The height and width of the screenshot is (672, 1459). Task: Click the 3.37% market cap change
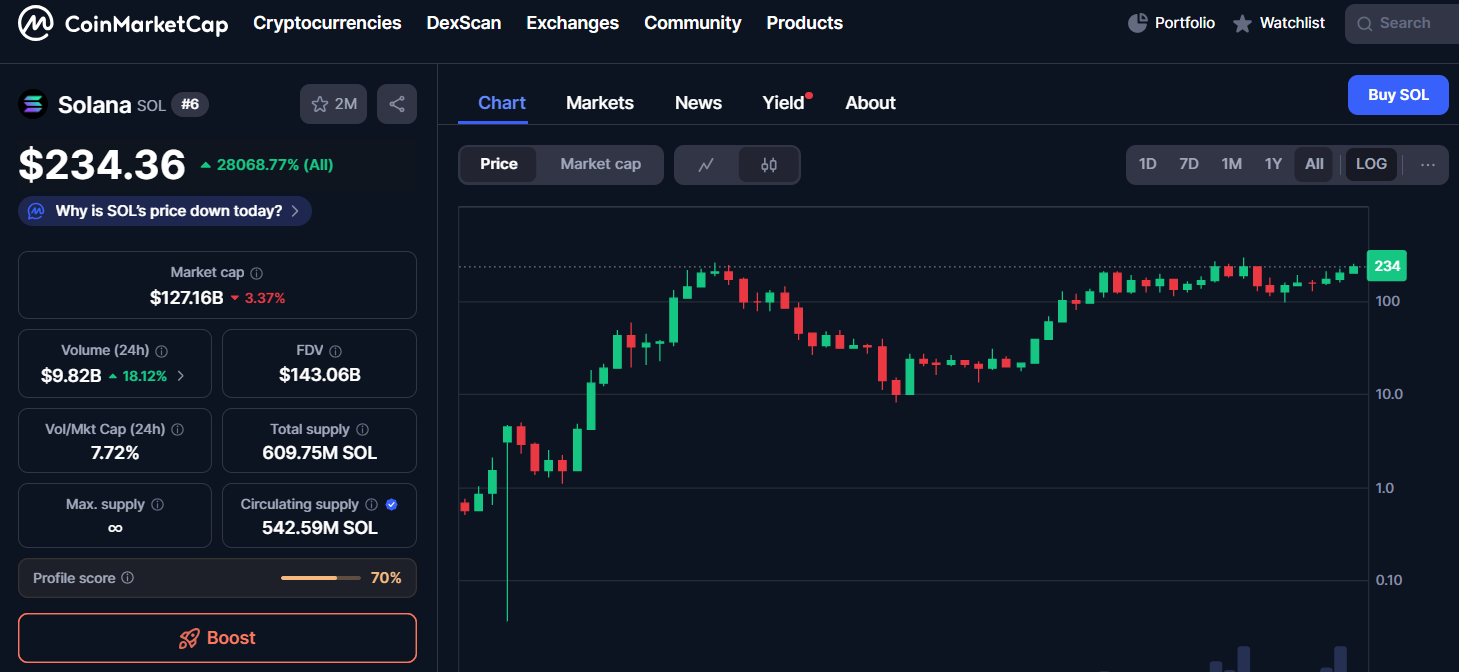[258, 298]
